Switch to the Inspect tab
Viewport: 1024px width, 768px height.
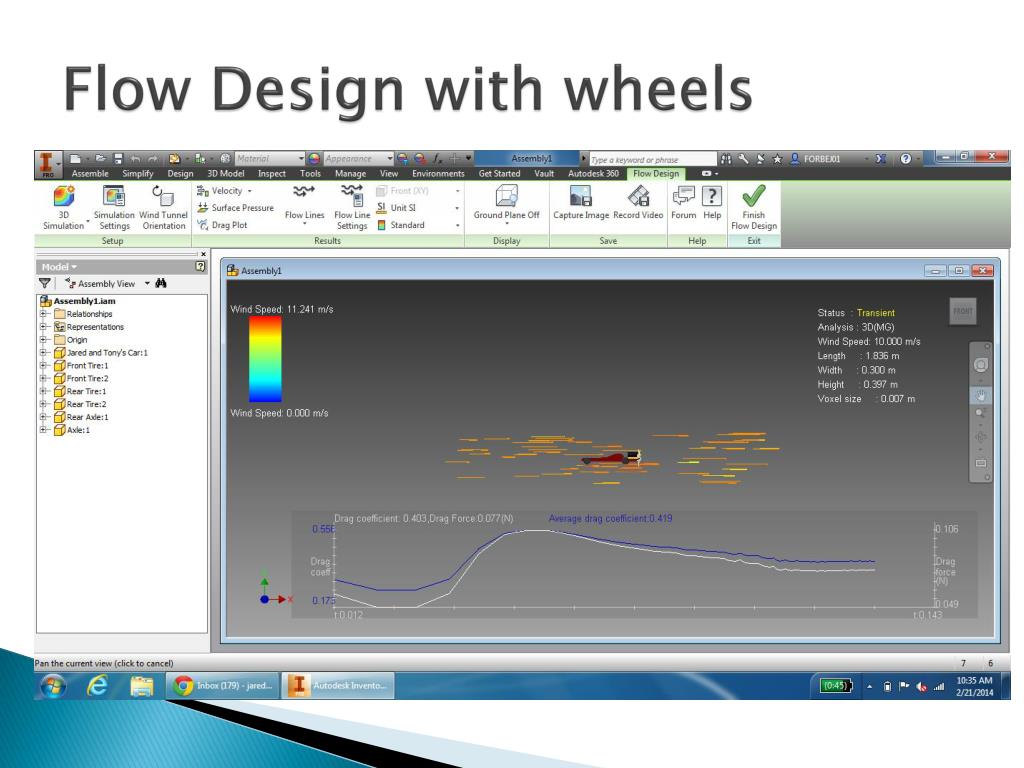(x=272, y=174)
